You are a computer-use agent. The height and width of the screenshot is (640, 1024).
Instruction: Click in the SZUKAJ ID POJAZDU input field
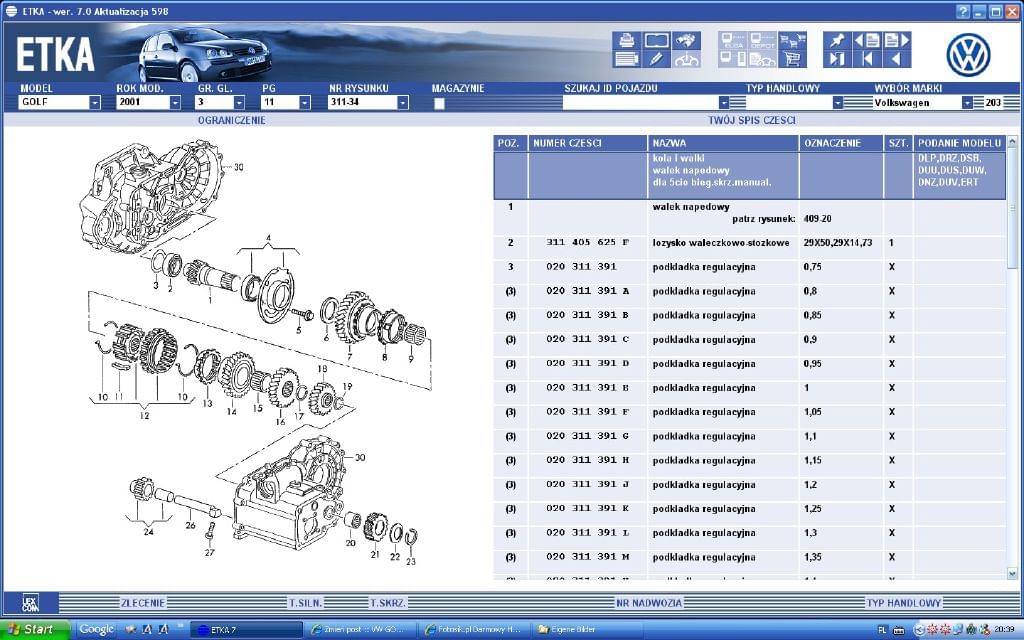click(x=640, y=103)
